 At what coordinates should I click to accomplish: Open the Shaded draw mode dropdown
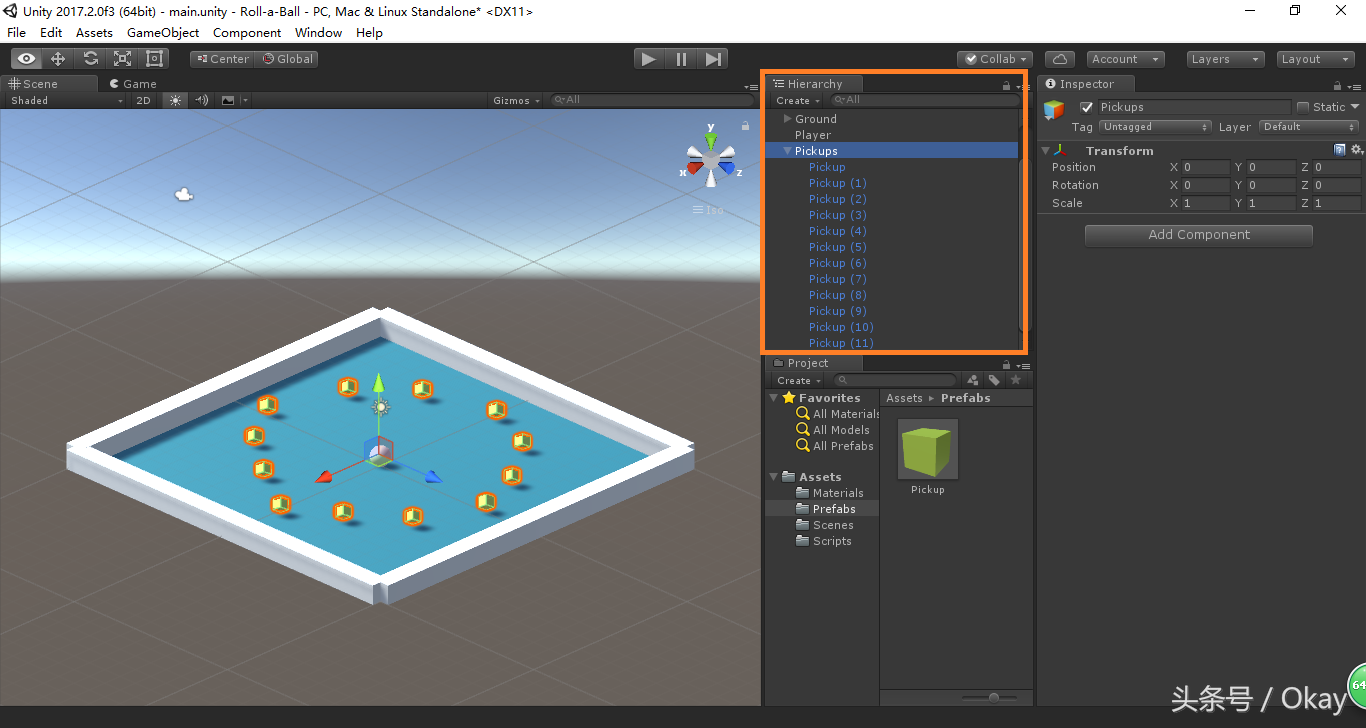(66, 100)
